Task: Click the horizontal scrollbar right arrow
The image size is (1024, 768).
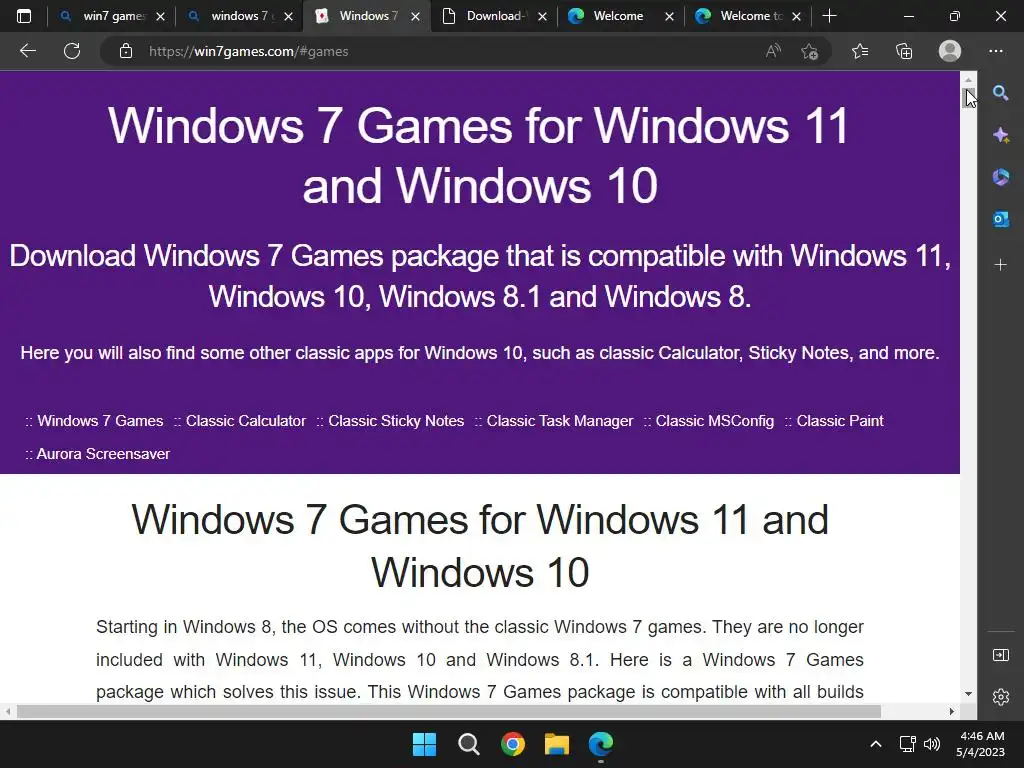Action: click(x=952, y=711)
